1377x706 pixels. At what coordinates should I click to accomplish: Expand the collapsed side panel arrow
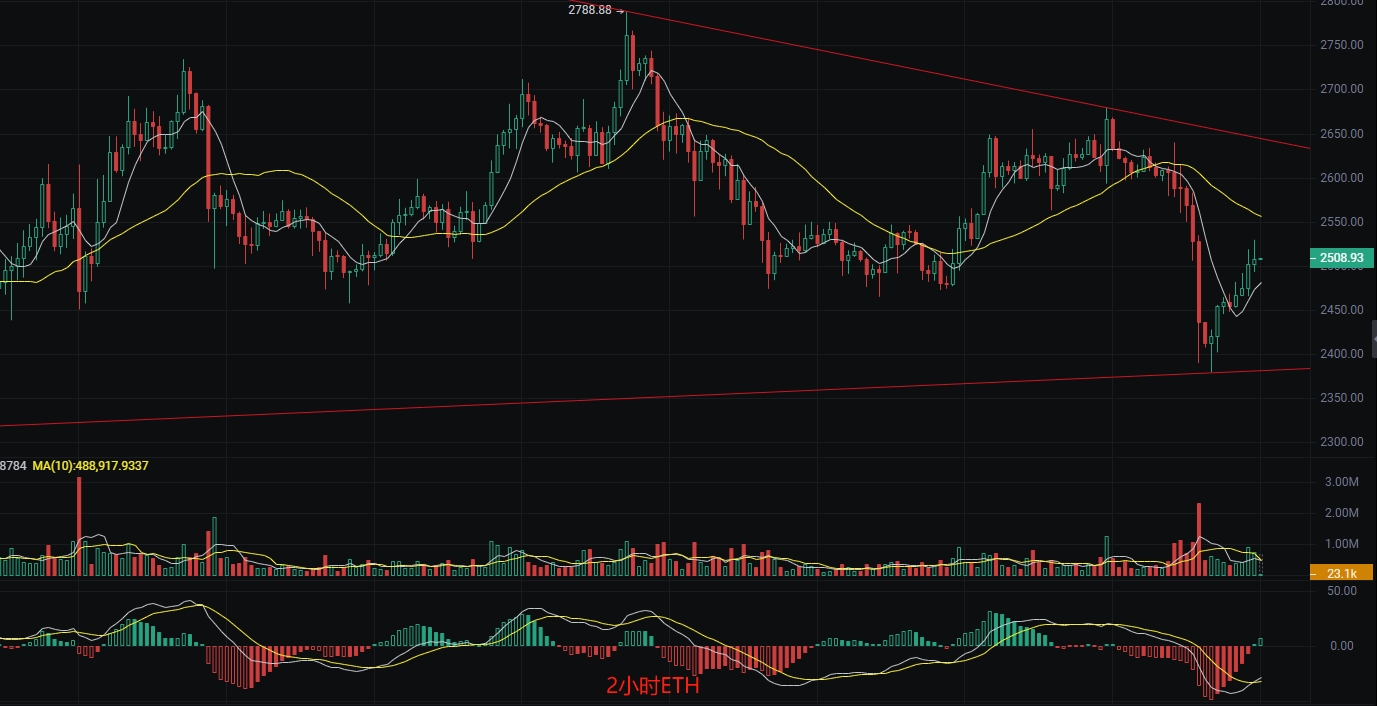[1373, 339]
